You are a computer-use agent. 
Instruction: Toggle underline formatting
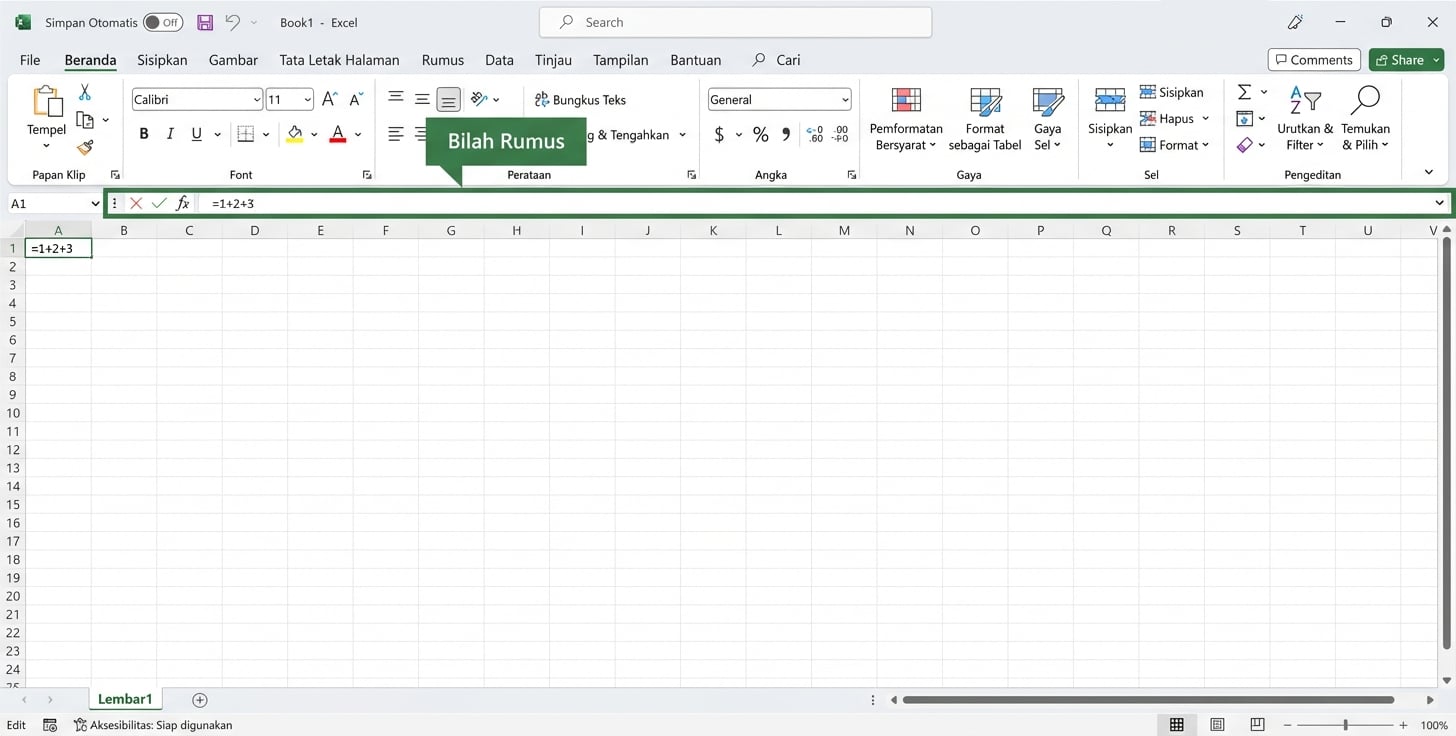pyautogui.click(x=196, y=133)
